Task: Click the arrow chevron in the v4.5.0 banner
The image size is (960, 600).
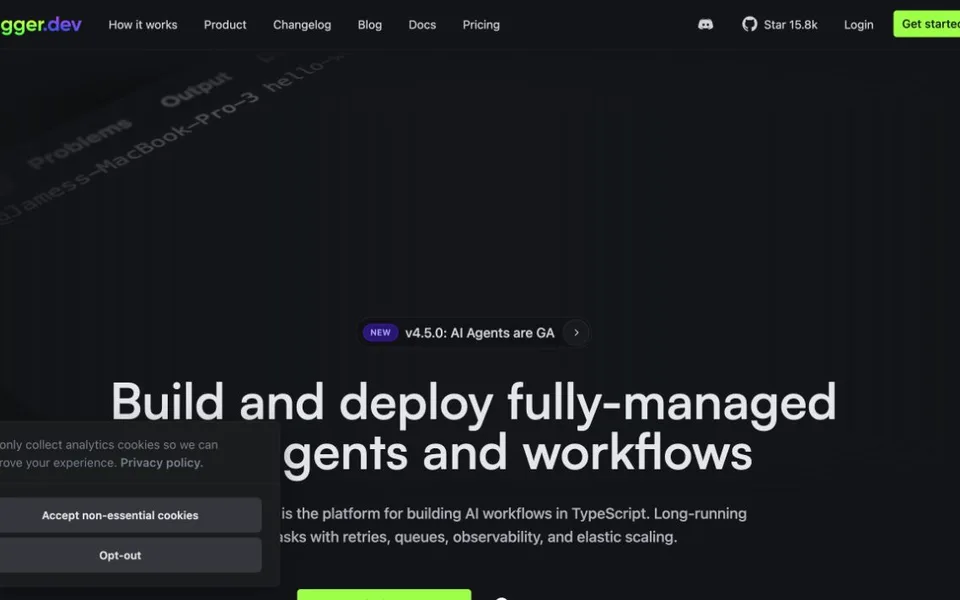Action: pyautogui.click(x=576, y=332)
